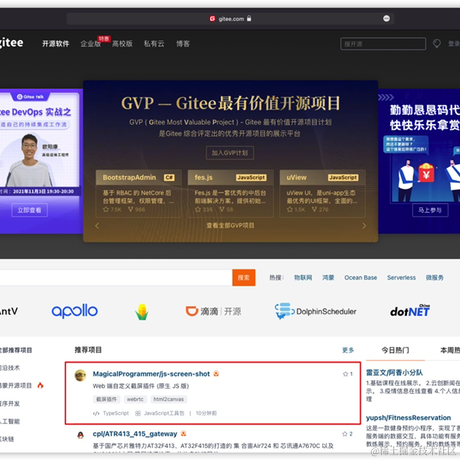This screenshot has height=460, width=460.
Task: Click the Gitee logo in header
Action: click(x=11, y=43)
